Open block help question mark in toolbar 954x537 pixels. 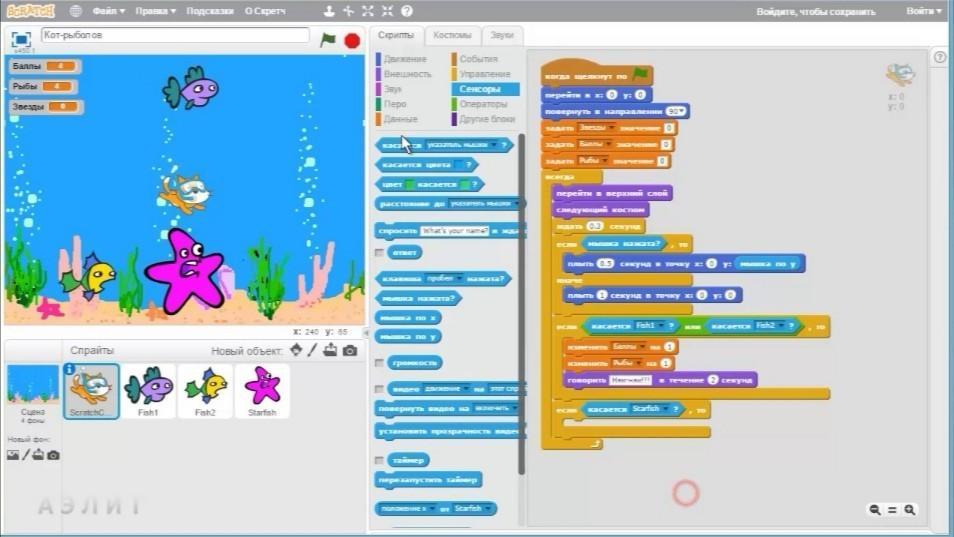[x=407, y=11]
